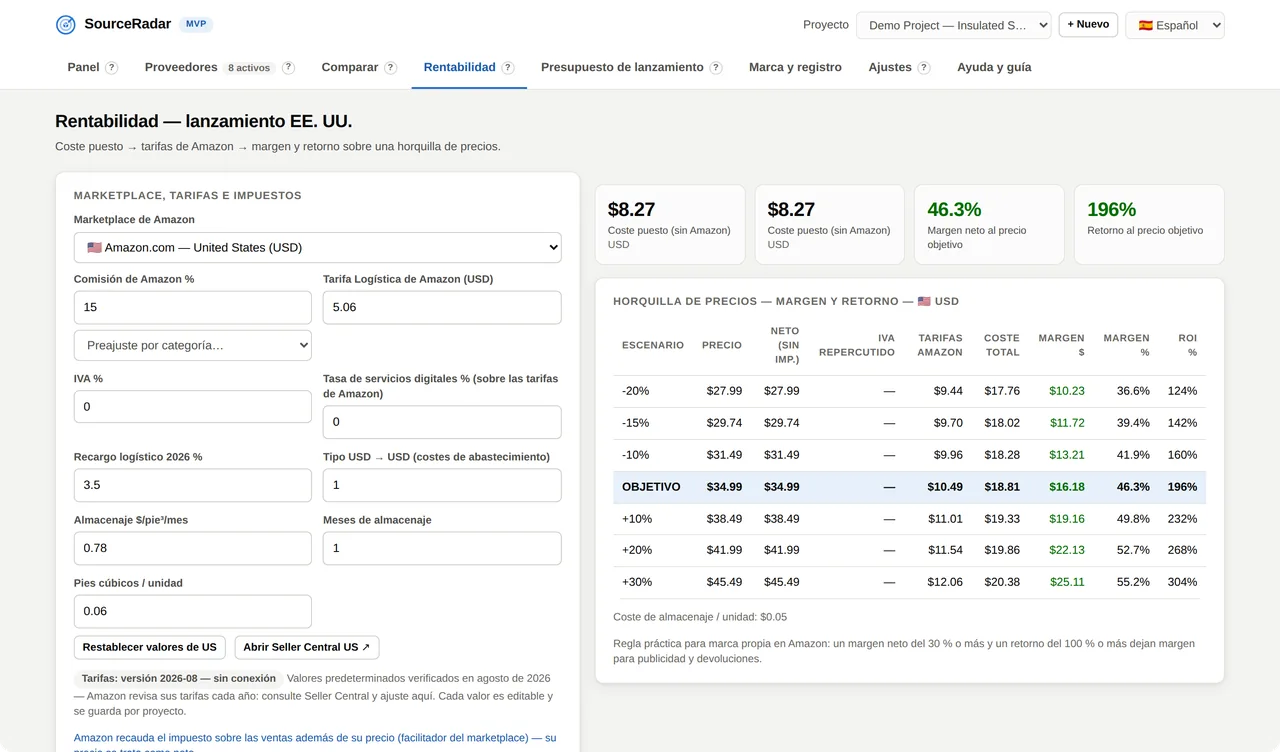This screenshot has height=752, width=1280.
Task: Open the Proyecto selector dropdown
Action: (x=953, y=25)
